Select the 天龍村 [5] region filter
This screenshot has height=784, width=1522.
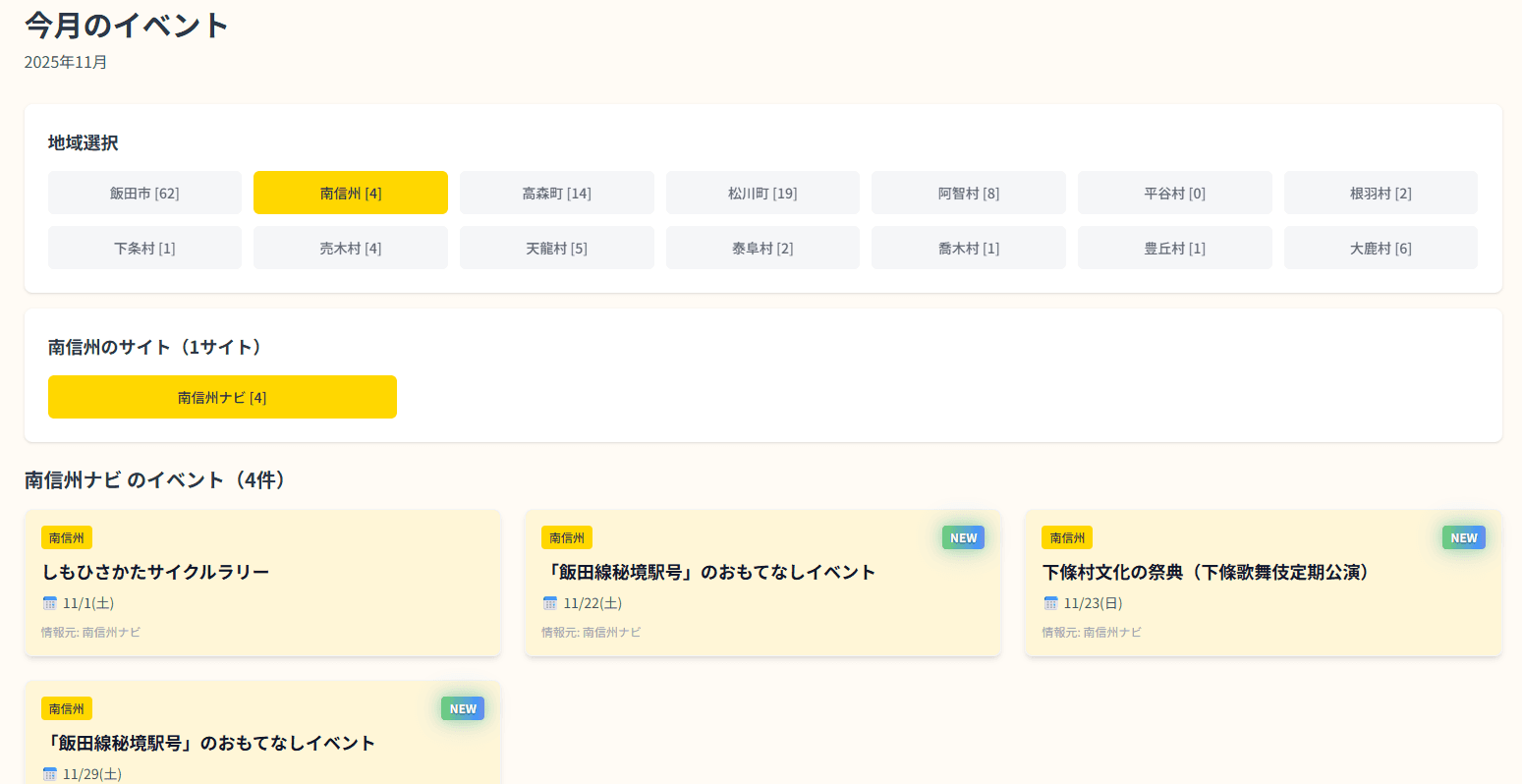pyautogui.click(x=556, y=248)
